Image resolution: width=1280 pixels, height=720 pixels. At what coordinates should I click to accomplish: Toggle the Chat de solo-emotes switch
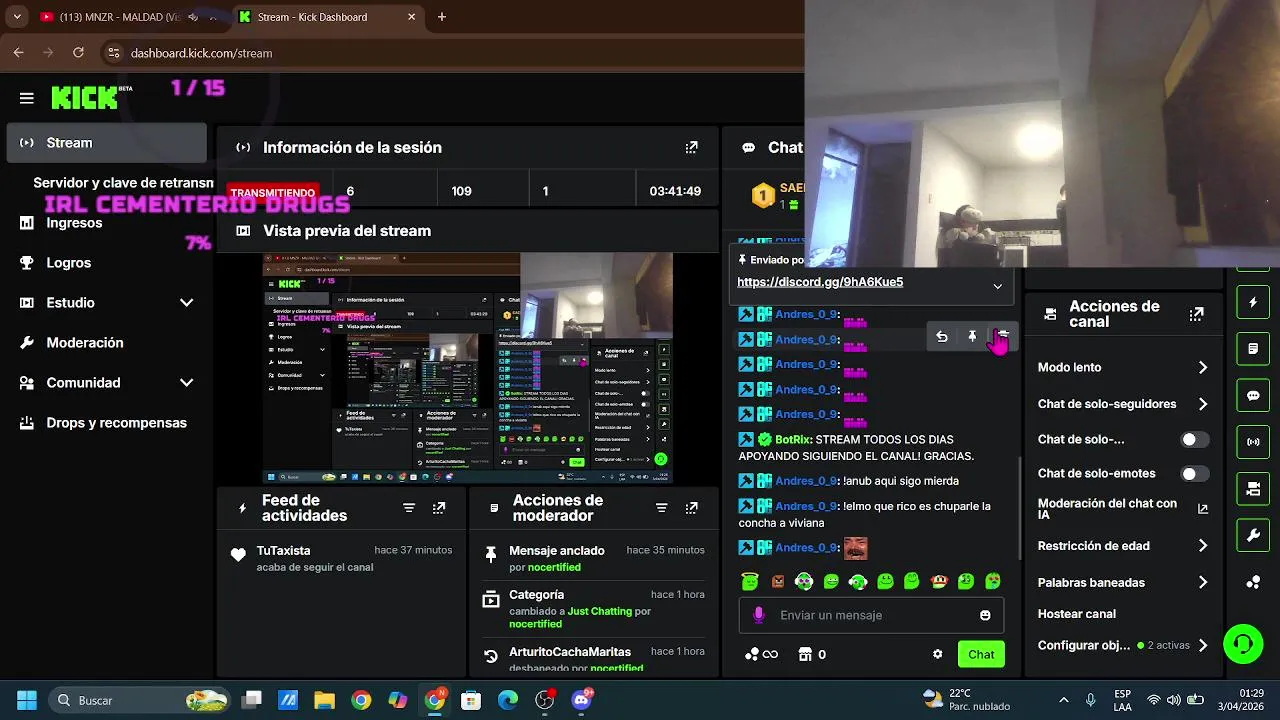pyautogui.click(x=1194, y=474)
